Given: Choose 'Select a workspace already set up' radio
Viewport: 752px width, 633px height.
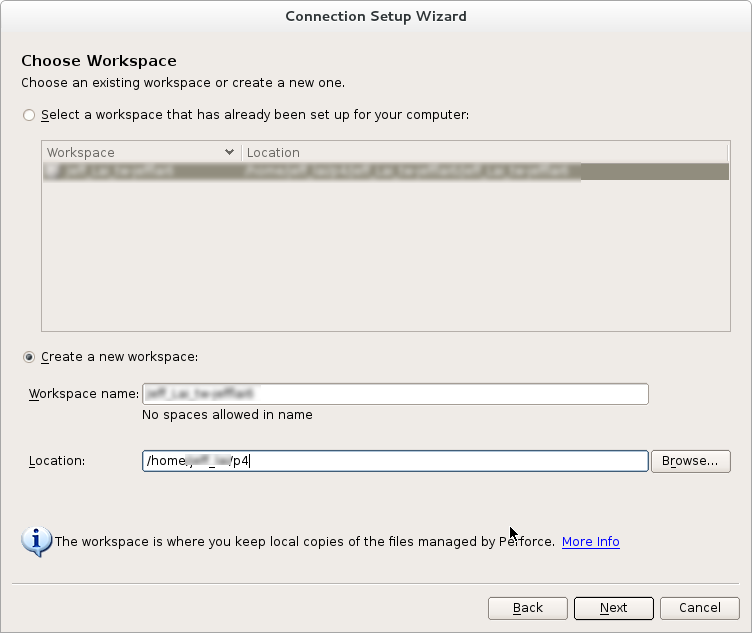Looking at the screenshot, I should pos(29,115).
